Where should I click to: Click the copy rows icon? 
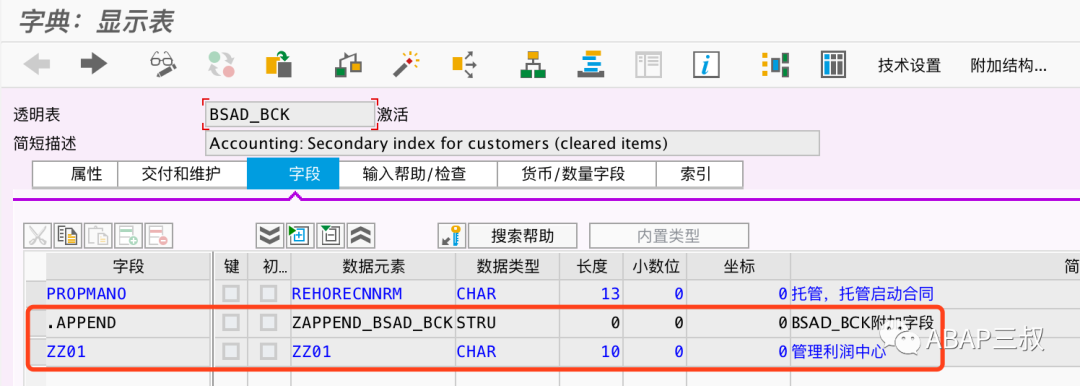(68, 236)
